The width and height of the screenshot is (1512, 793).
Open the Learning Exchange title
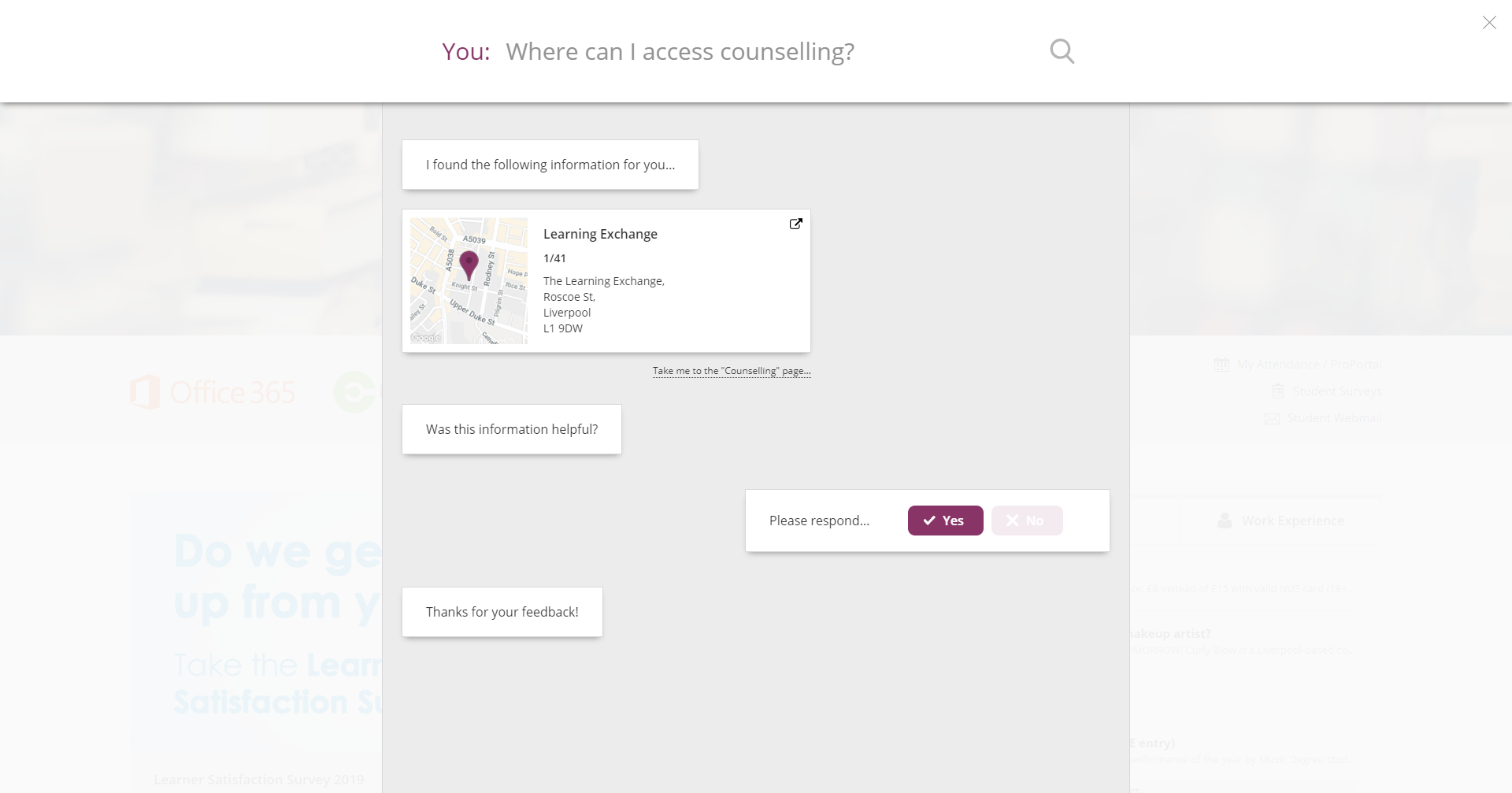[600, 234]
